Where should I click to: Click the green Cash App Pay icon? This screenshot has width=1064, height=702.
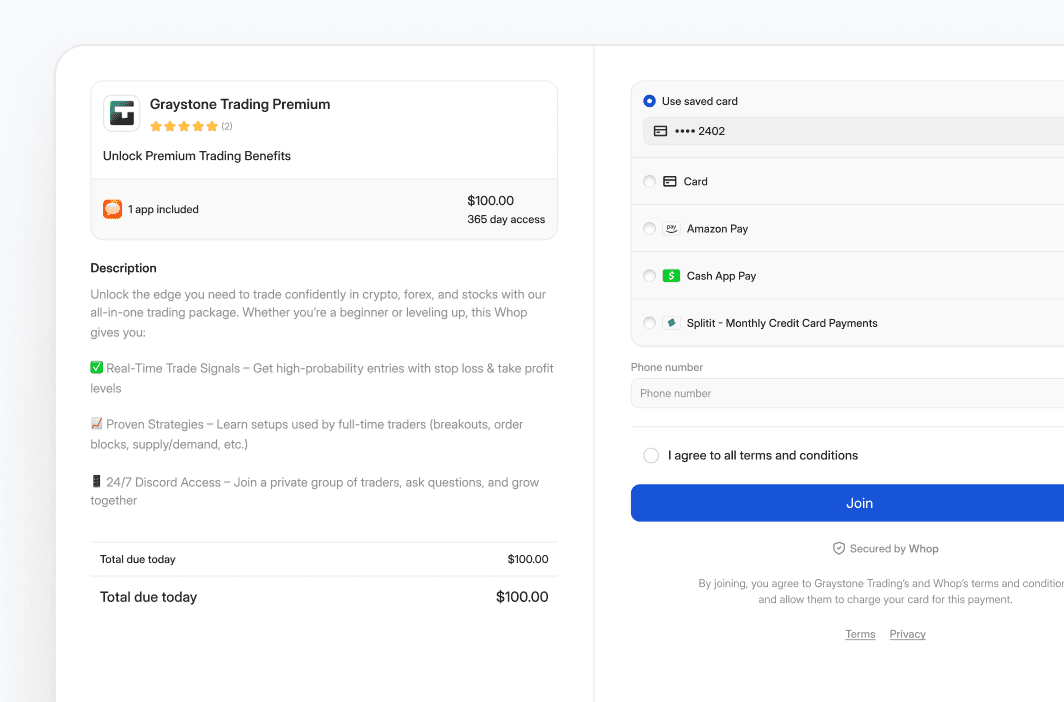670,275
